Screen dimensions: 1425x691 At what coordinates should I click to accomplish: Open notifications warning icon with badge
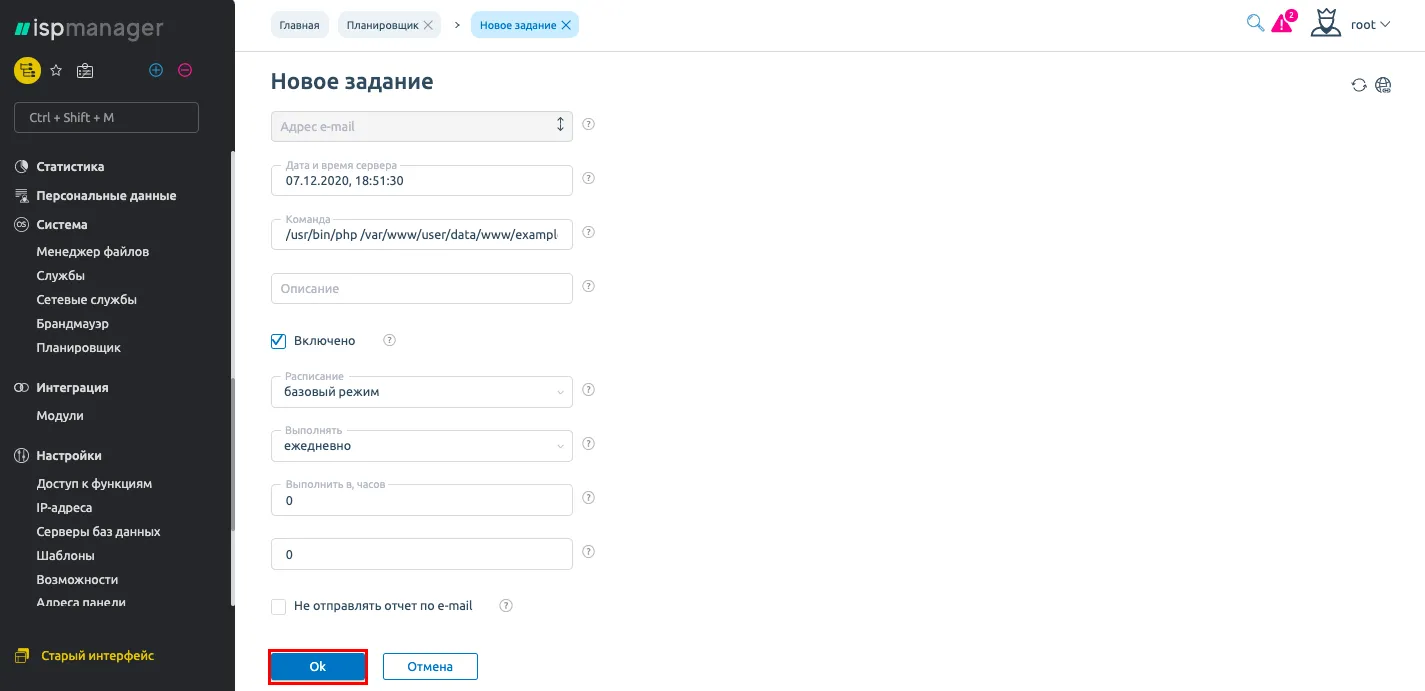pos(1282,24)
